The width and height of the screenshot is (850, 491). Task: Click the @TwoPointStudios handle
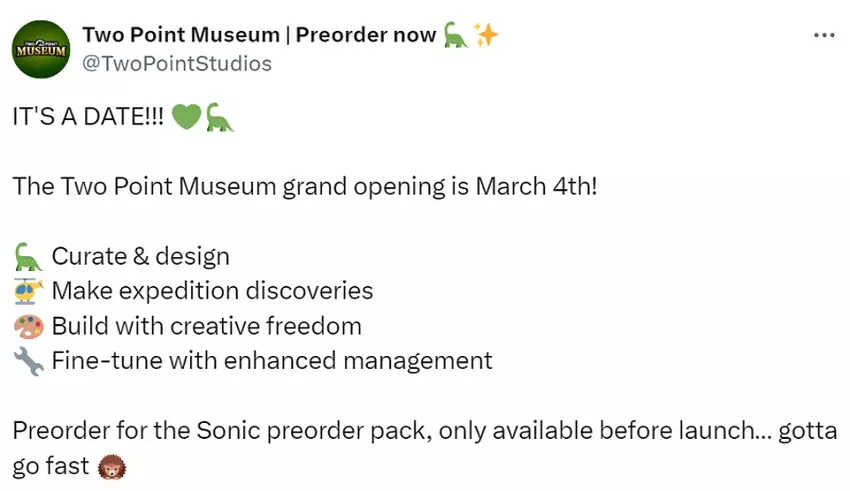point(177,63)
